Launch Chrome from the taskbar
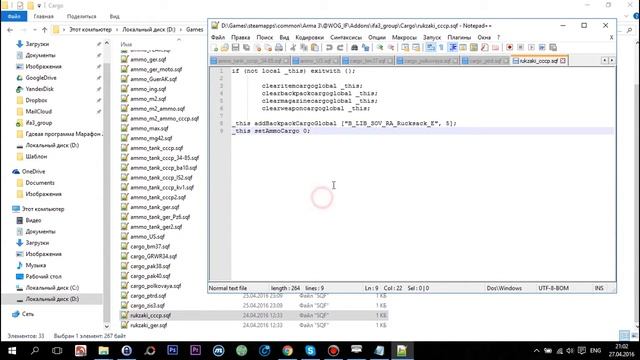Viewport: 640px width, 360px height. [287, 351]
